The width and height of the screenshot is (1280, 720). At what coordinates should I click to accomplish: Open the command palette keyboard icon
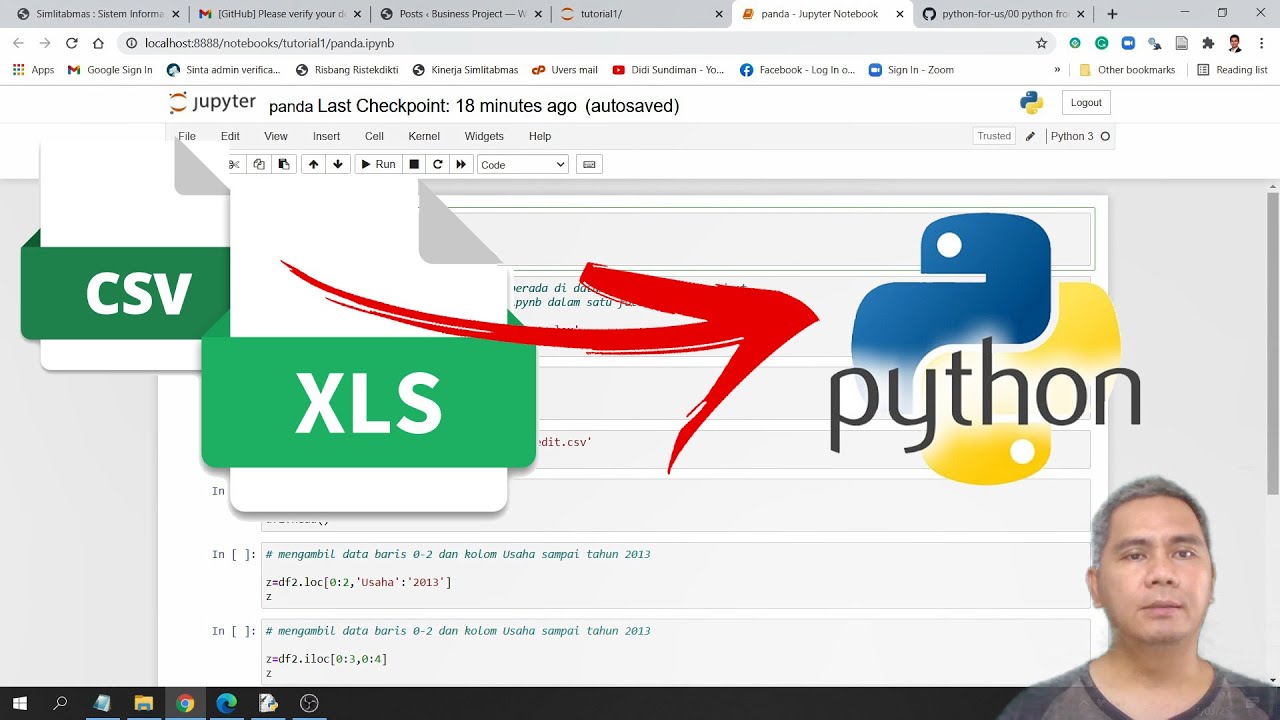[589, 164]
